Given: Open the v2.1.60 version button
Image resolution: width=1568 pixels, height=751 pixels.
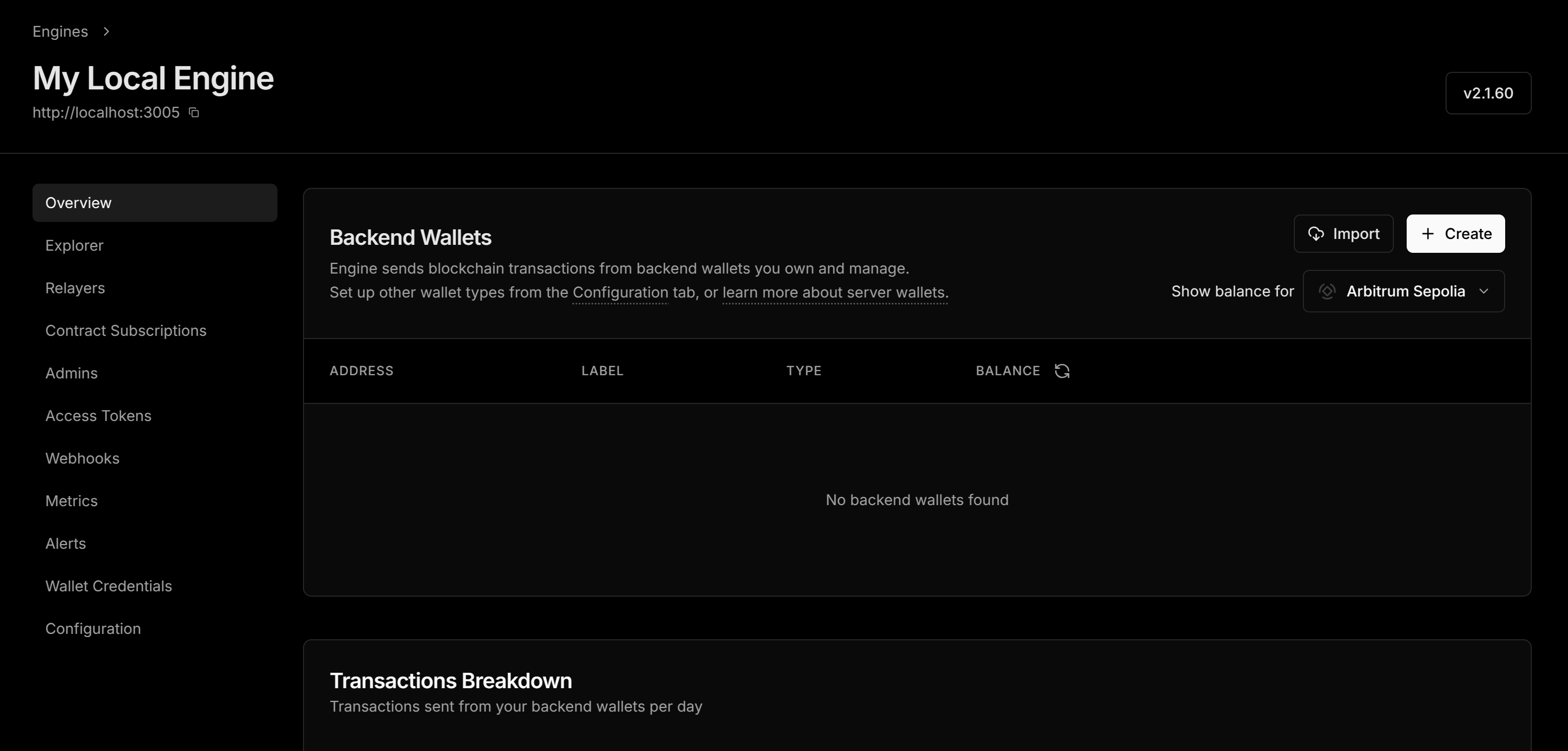Looking at the screenshot, I should pos(1488,93).
